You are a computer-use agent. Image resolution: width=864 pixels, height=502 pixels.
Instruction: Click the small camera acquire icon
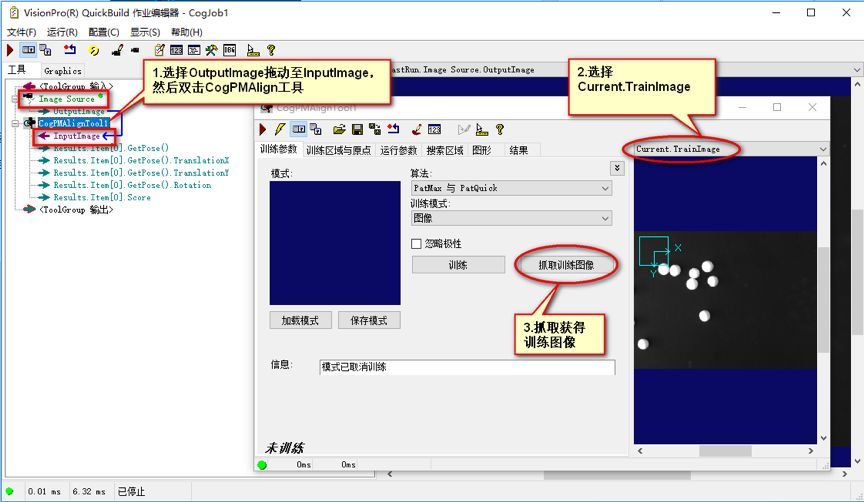(135, 51)
